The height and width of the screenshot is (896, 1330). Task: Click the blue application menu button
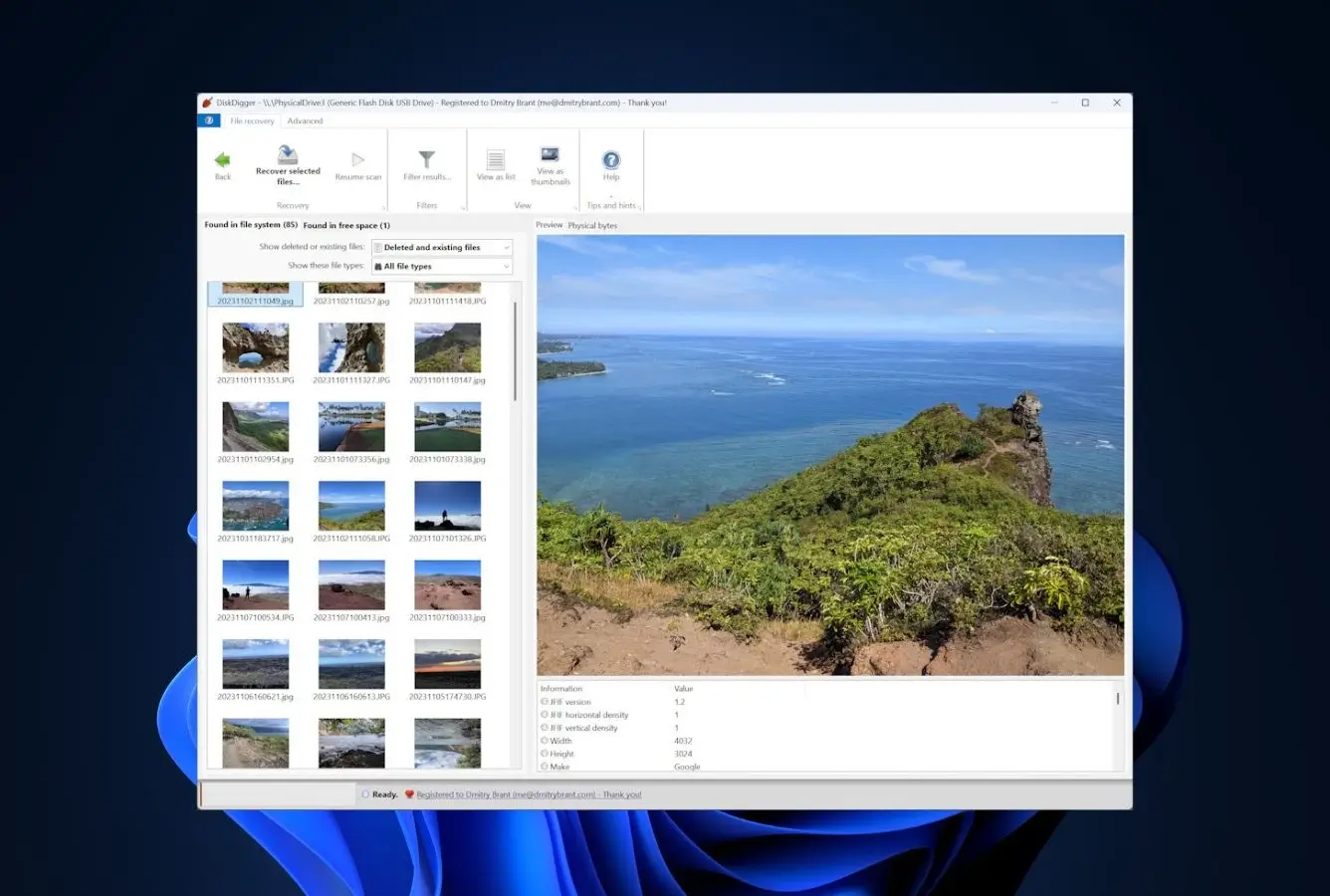point(209,120)
